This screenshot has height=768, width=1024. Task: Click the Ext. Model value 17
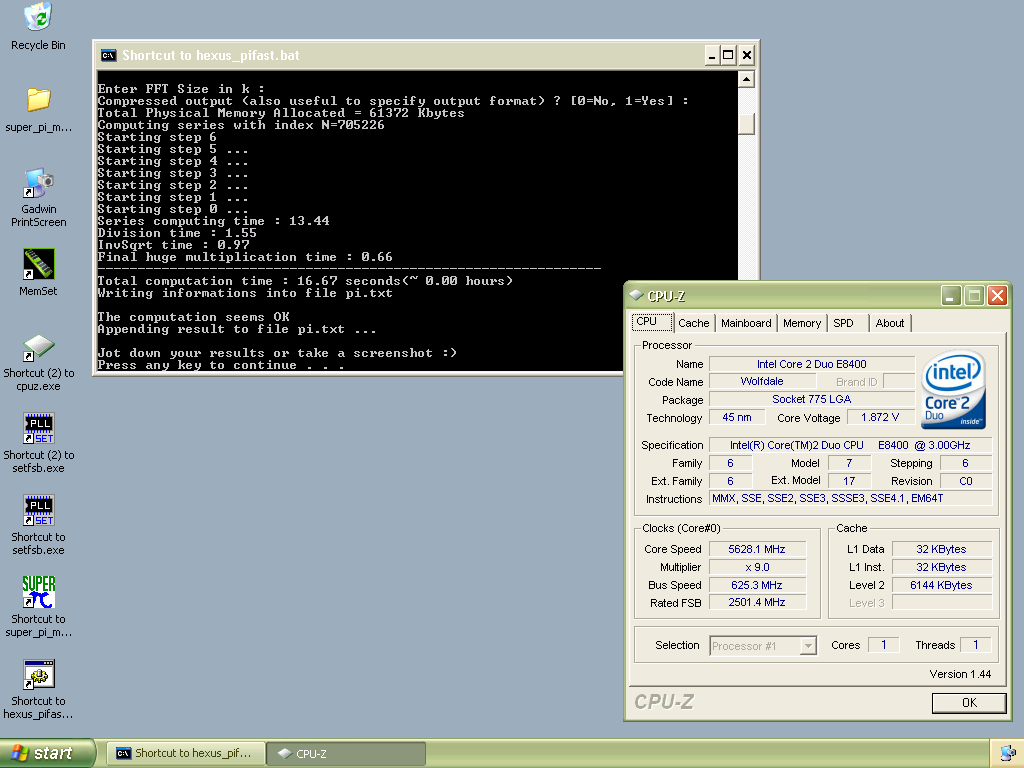click(x=849, y=481)
